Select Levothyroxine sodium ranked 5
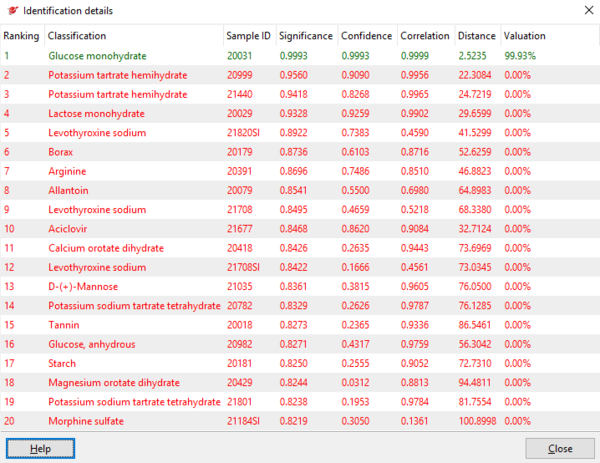 [300, 133]
